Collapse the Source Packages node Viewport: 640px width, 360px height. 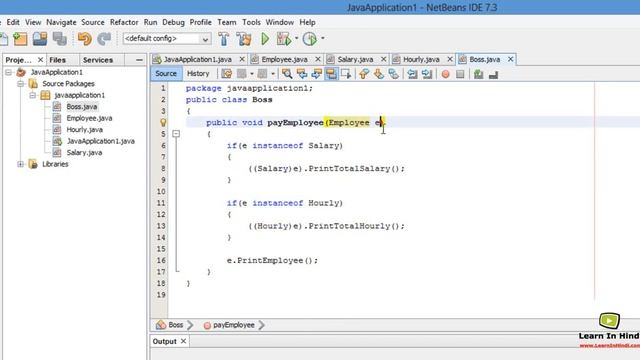(x=20, y=84)
